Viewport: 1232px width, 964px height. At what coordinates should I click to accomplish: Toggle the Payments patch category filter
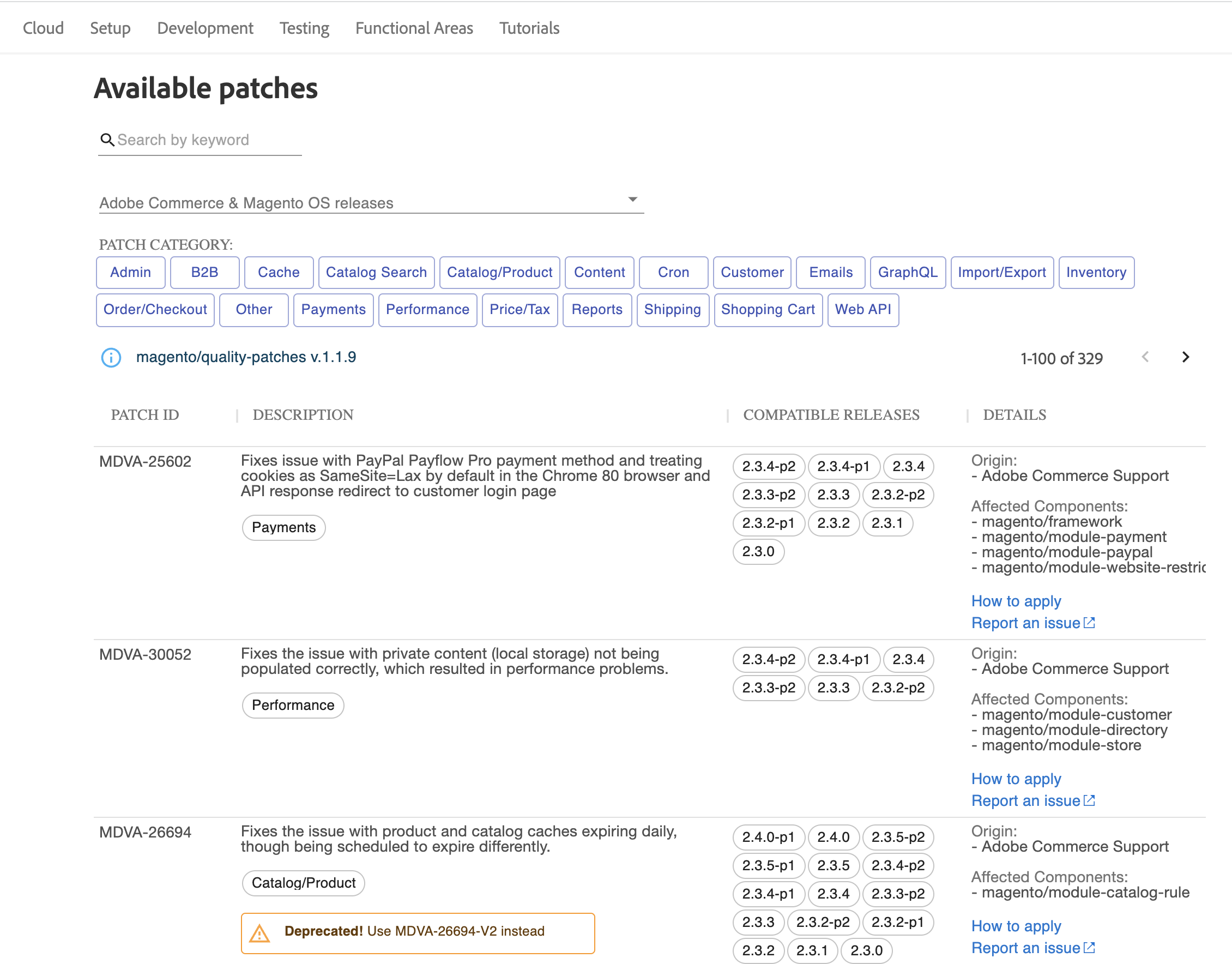tap(333, 309)
